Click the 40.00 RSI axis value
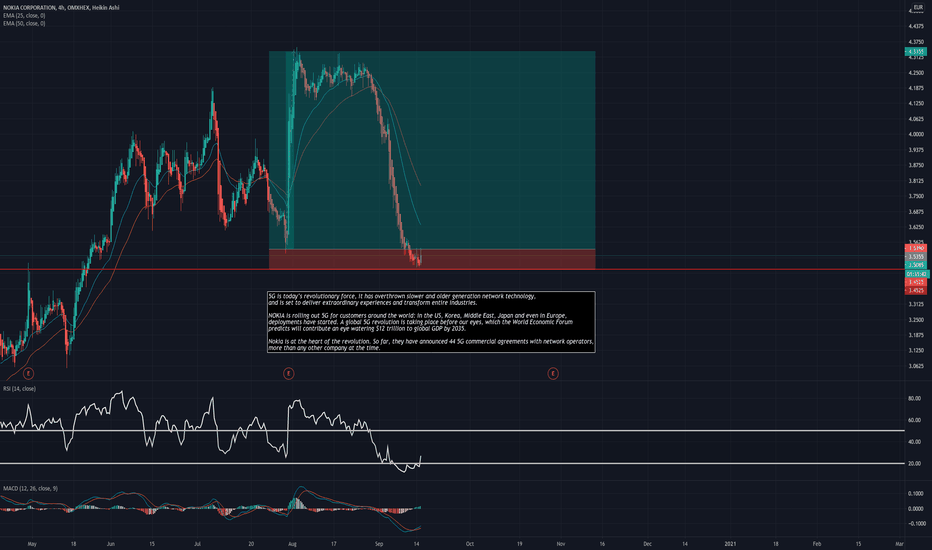Image resolution: width=932 pixels, height=550 pixels. click(x=914, y=442)
